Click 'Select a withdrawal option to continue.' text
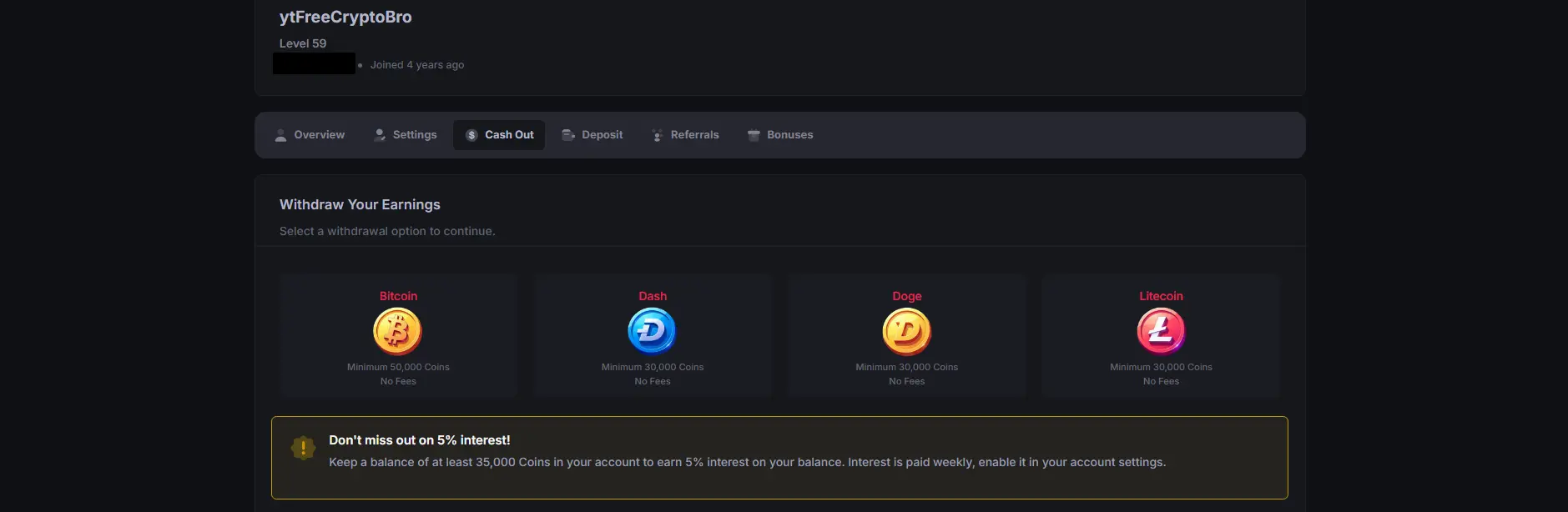 point(387,231)
